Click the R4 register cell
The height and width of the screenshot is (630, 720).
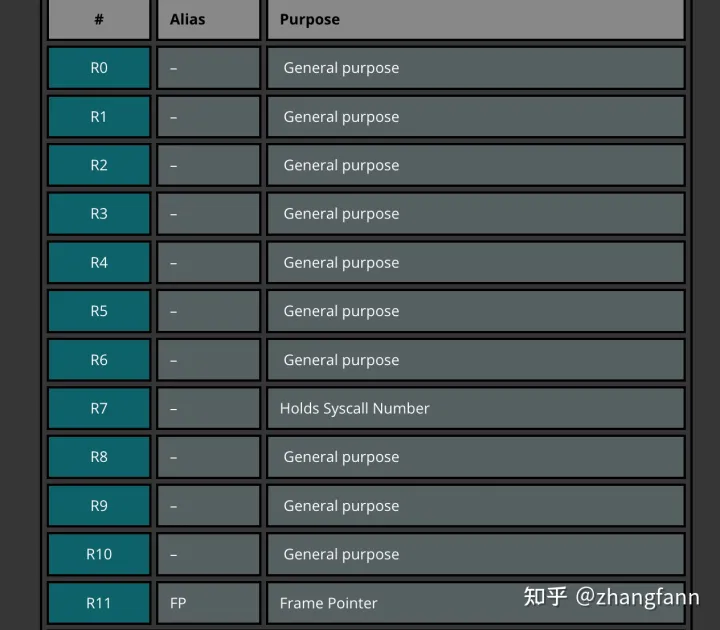click(99, 263)
